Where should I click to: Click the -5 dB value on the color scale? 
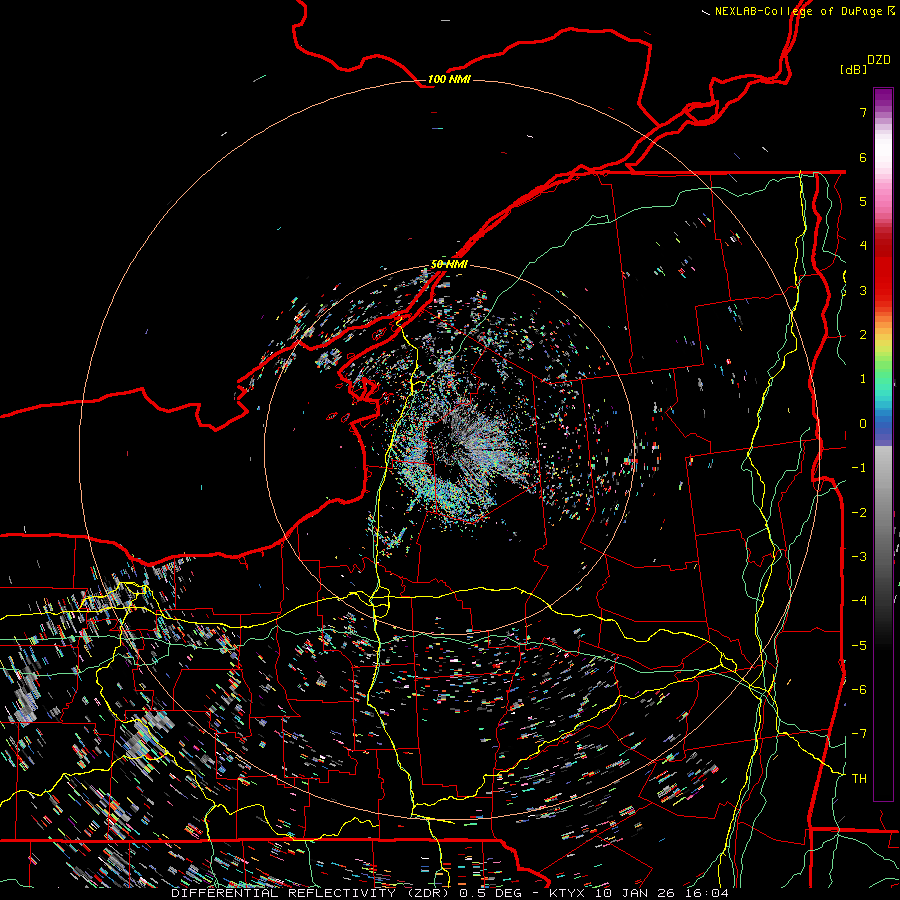click(x=859, y=646)
